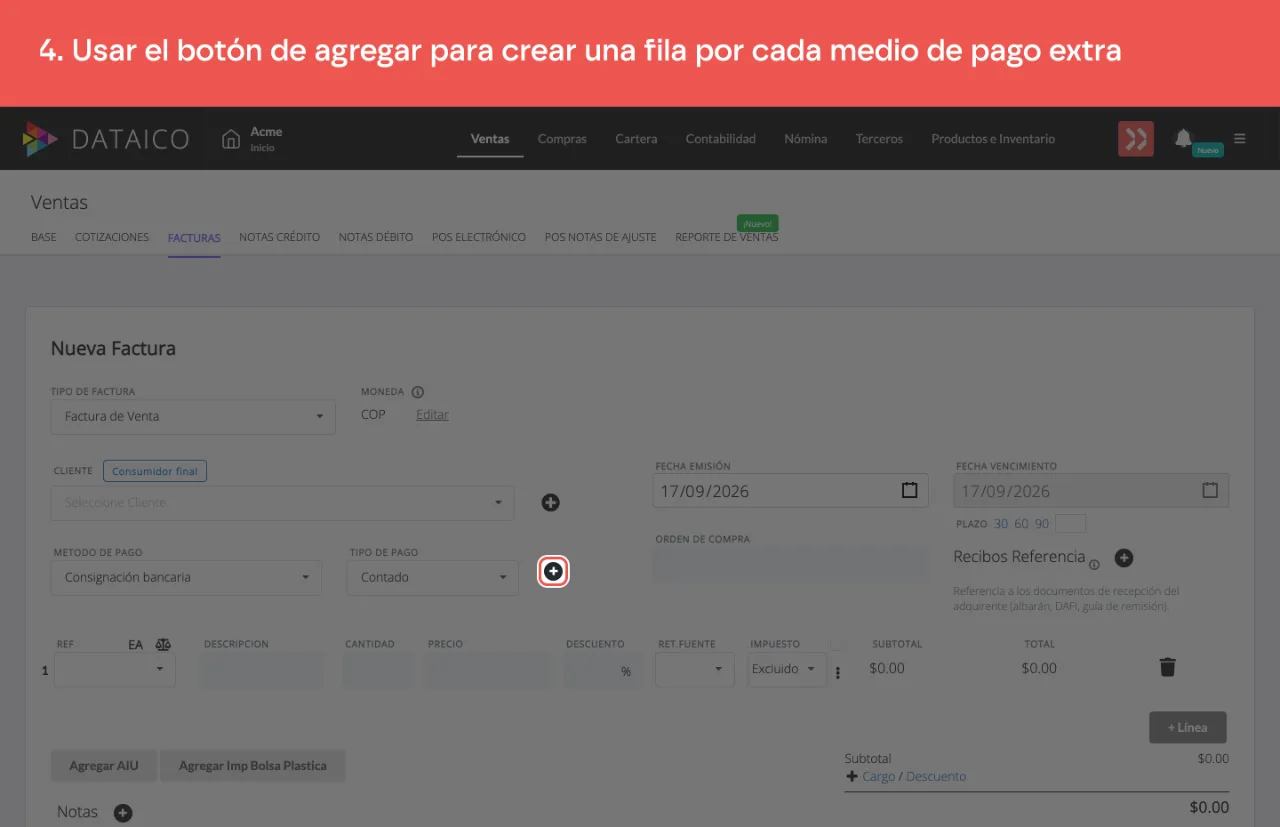Image resolution: width=1280 pixels, height=827 pixels.
Task: Open Tipo de Factura dropdown
Action: (193, 417)
